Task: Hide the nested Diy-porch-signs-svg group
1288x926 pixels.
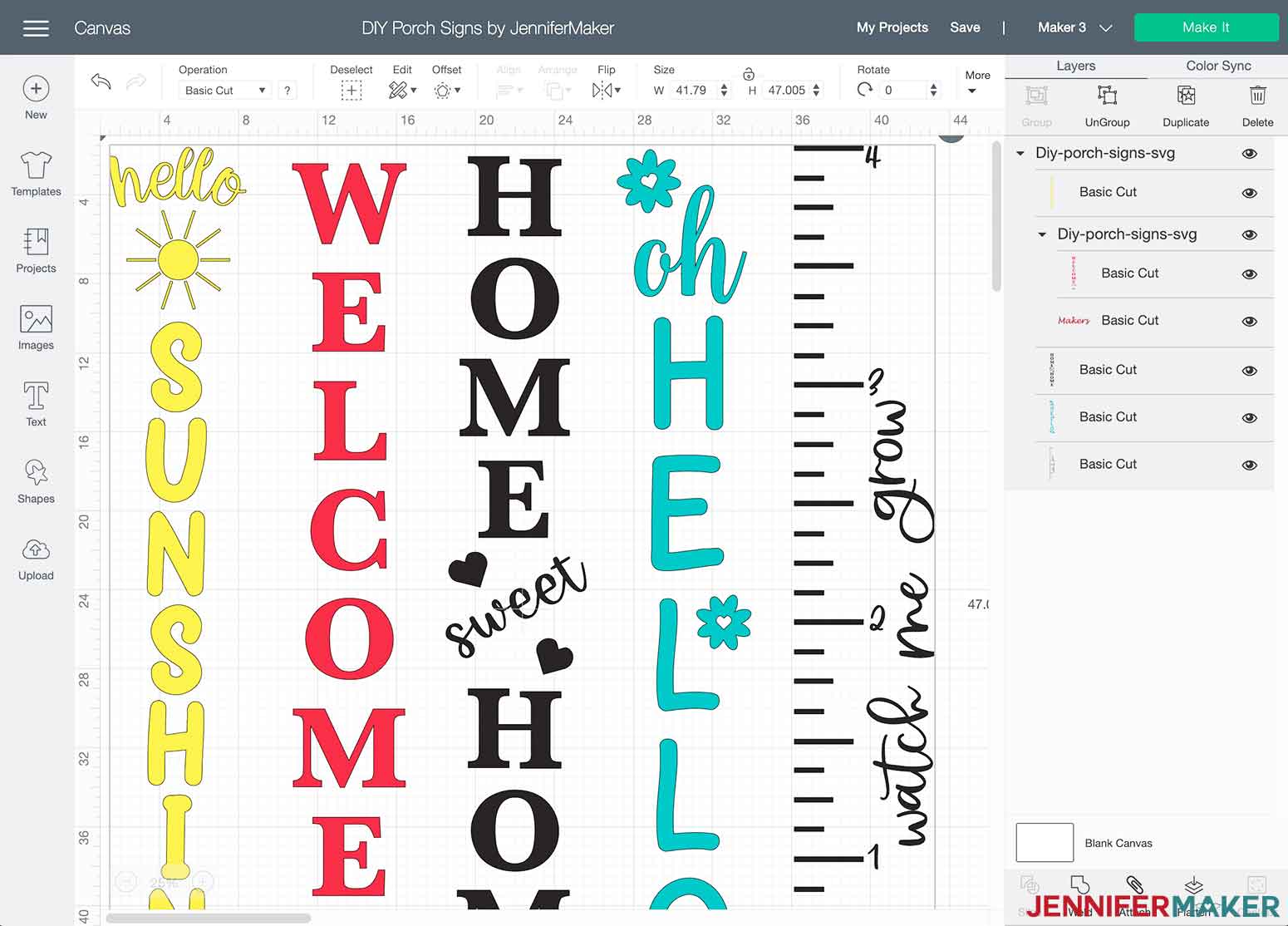Action: click(x=1249, y=234)
